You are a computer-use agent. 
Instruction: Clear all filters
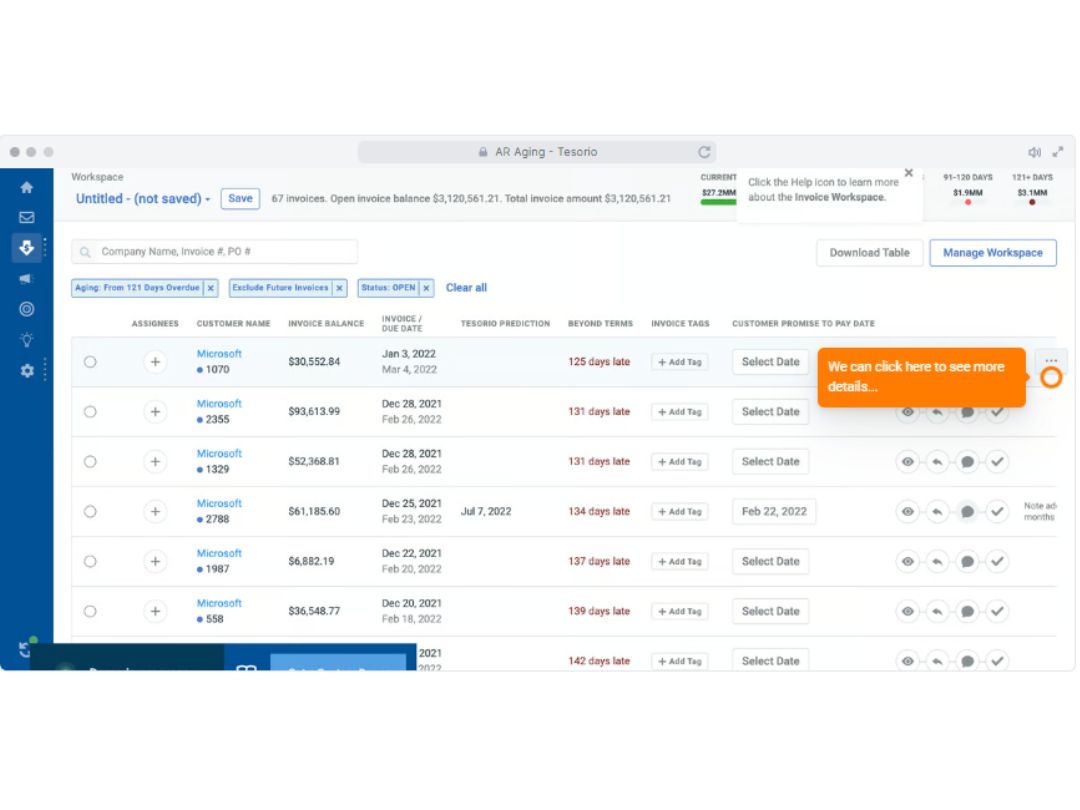click(x=466, y=287)
